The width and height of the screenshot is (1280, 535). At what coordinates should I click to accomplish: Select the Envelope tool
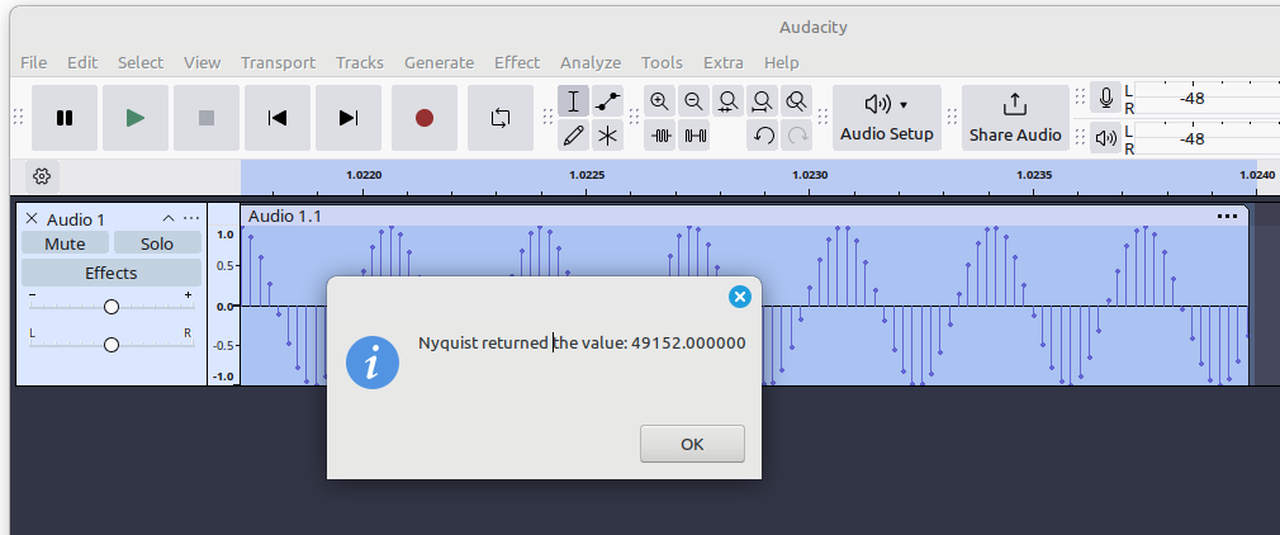[607, 102]
